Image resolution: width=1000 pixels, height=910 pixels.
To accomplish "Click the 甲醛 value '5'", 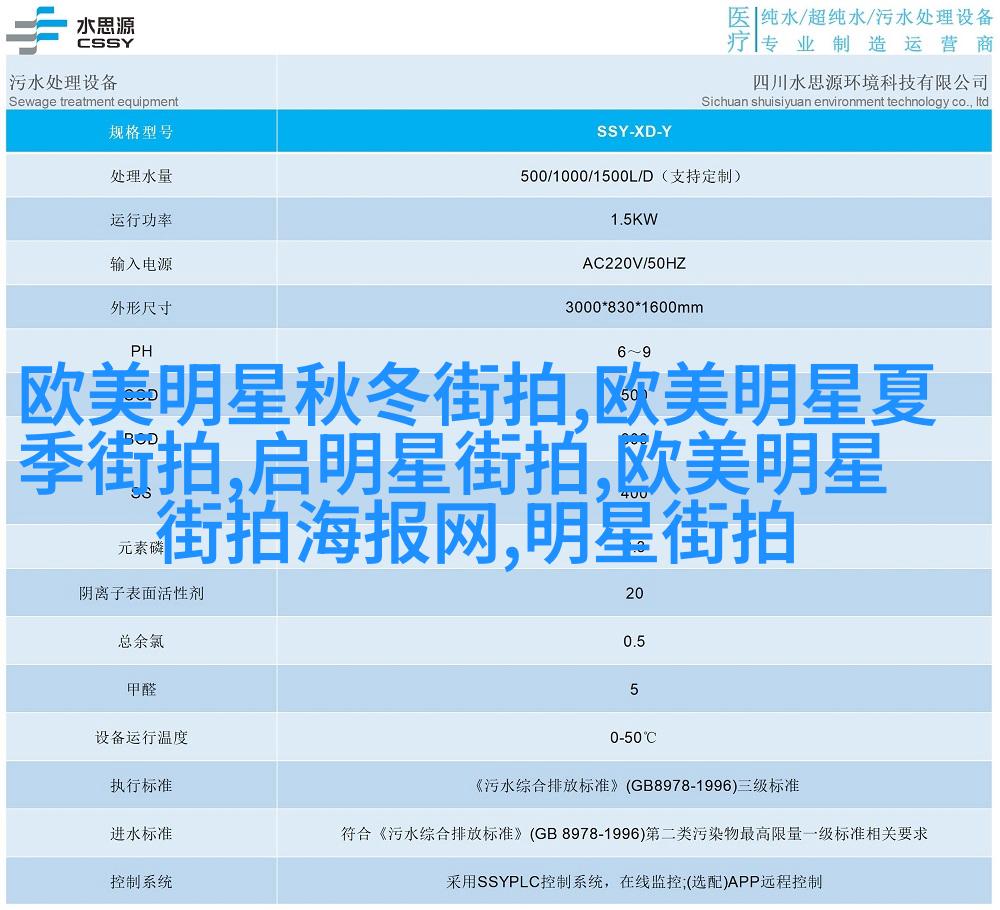I will [634, 689].
